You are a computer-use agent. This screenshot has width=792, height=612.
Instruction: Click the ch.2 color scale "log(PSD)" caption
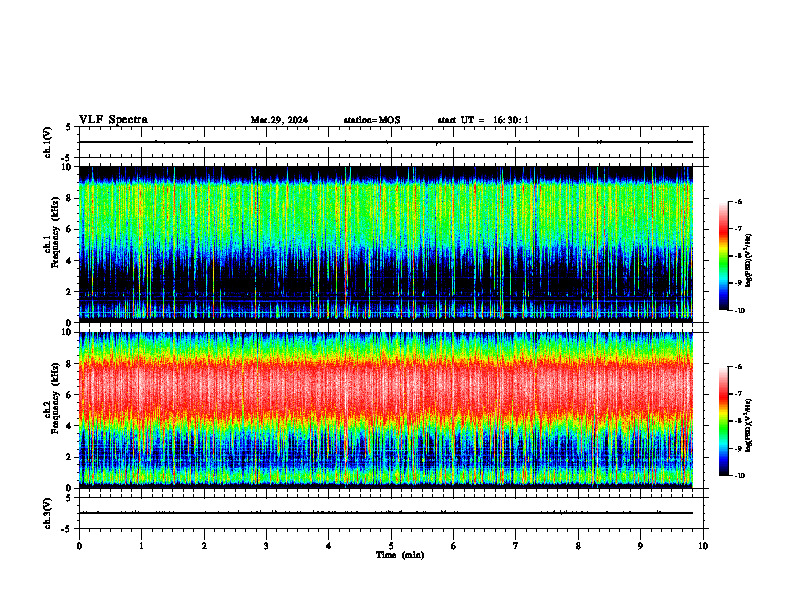tap(749, 426)
